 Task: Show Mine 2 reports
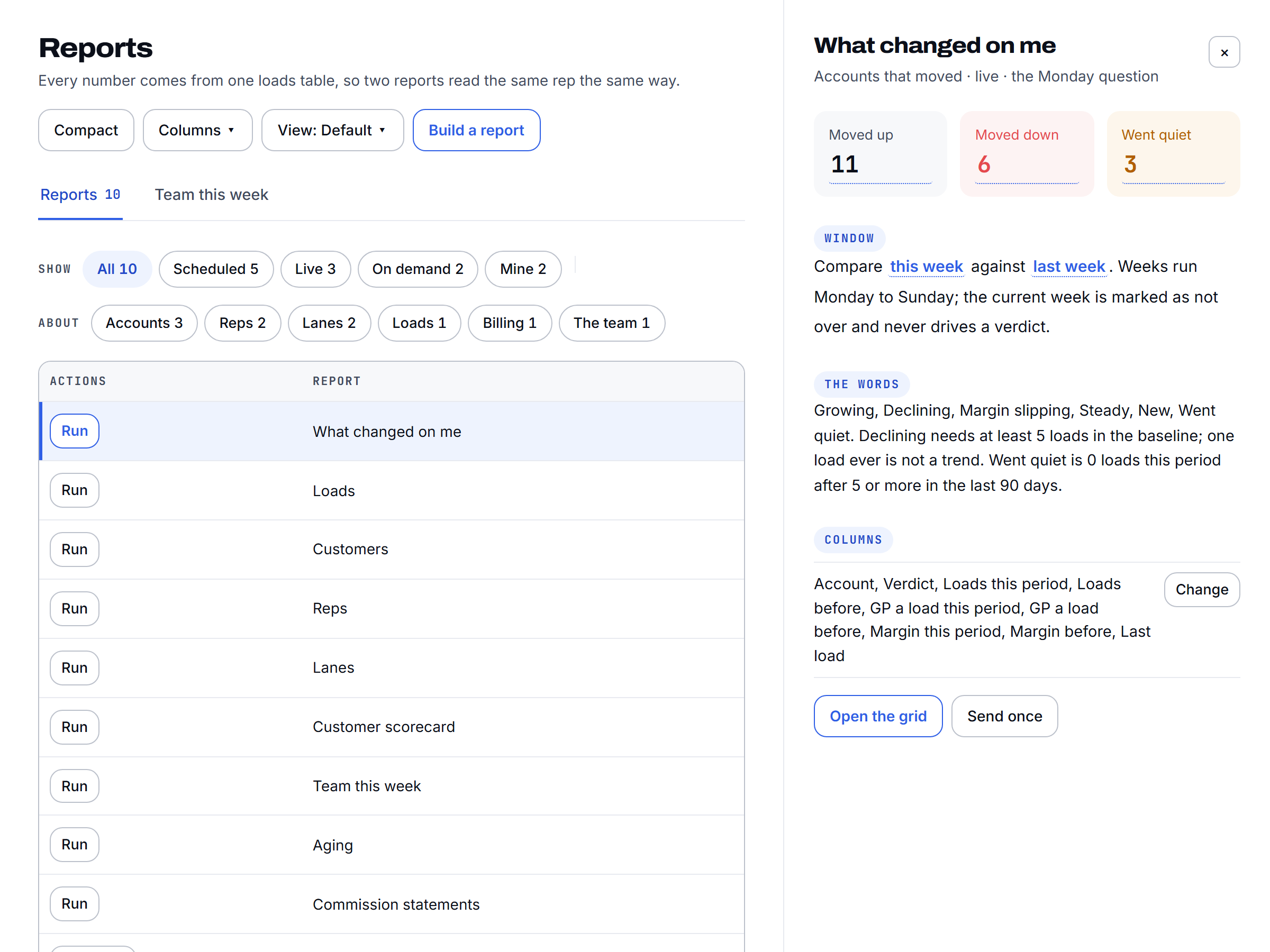coord(522,269)
